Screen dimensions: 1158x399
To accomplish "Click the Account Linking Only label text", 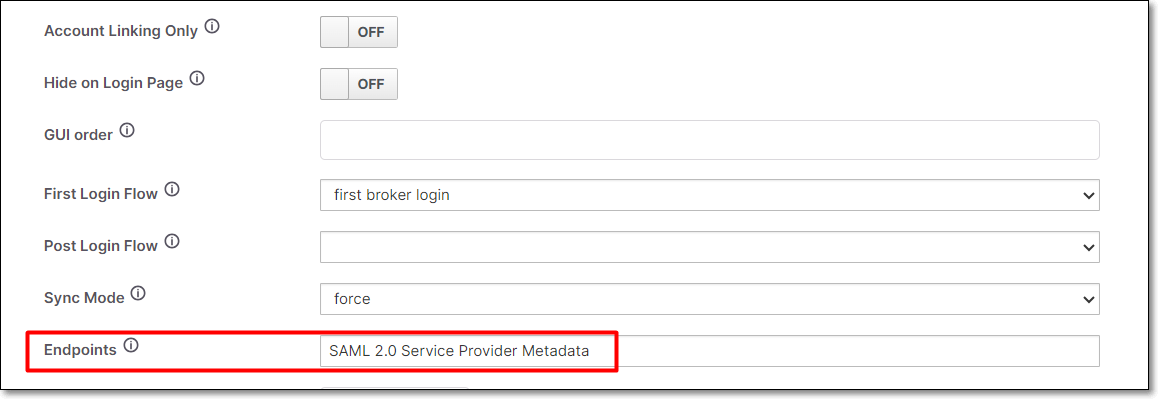I will (121, 32).
